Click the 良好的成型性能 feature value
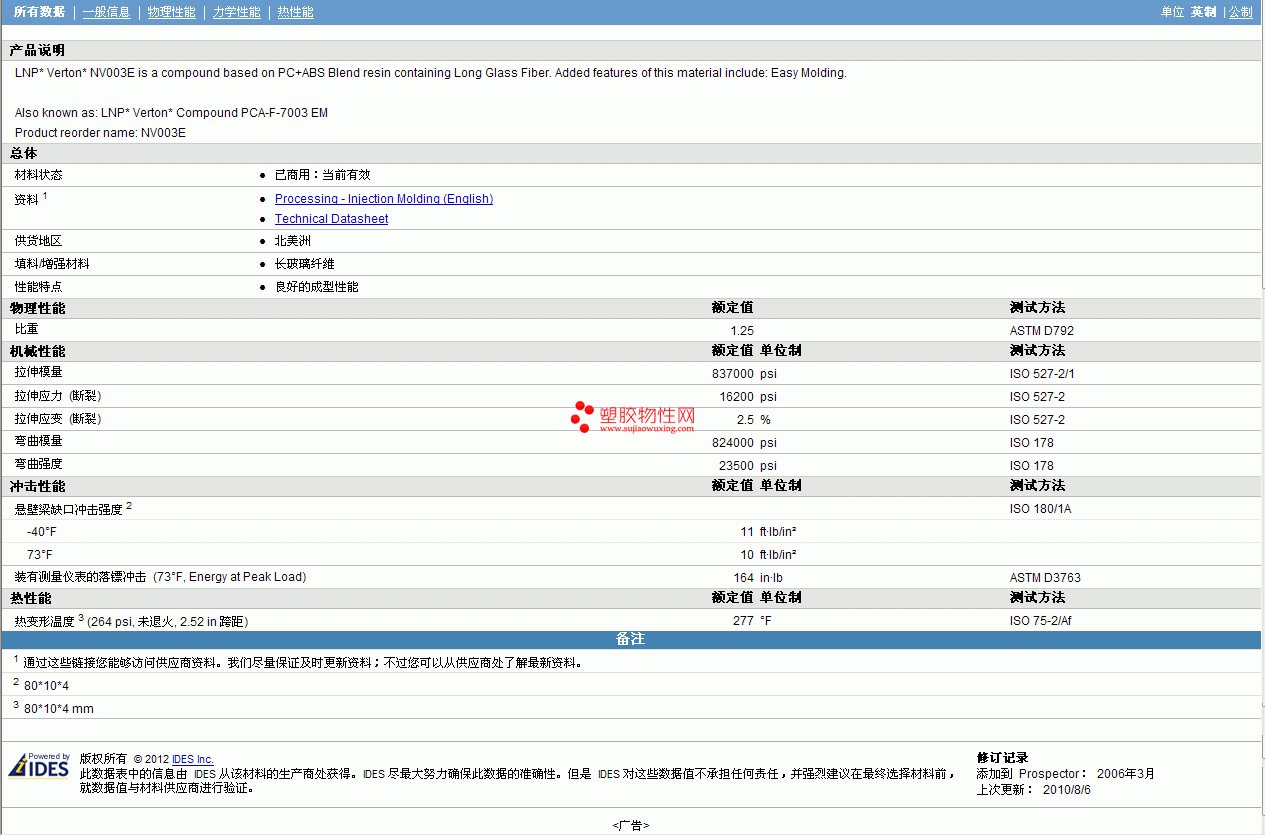Screen dimensions: 1265x835 [x=317, y=287]
